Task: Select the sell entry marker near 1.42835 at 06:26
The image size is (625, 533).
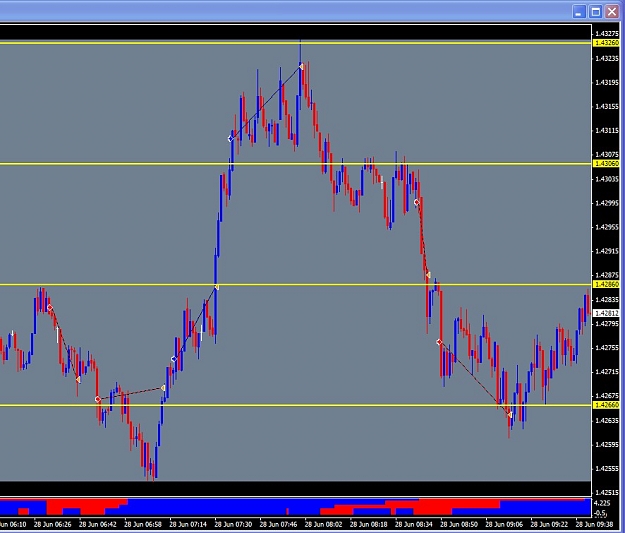Action: point(50,307)
